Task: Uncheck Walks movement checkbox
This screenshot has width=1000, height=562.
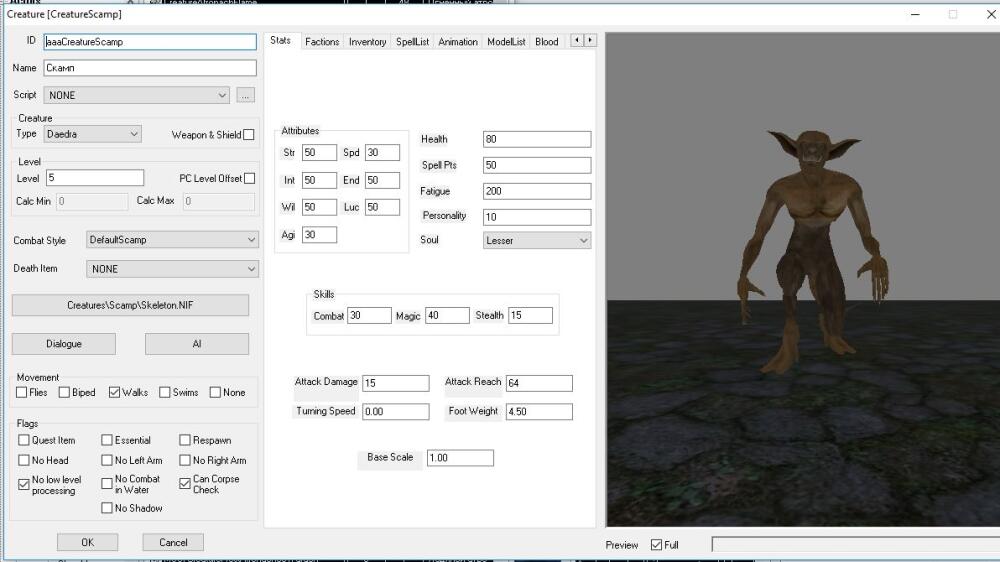Action: (114, 392)
